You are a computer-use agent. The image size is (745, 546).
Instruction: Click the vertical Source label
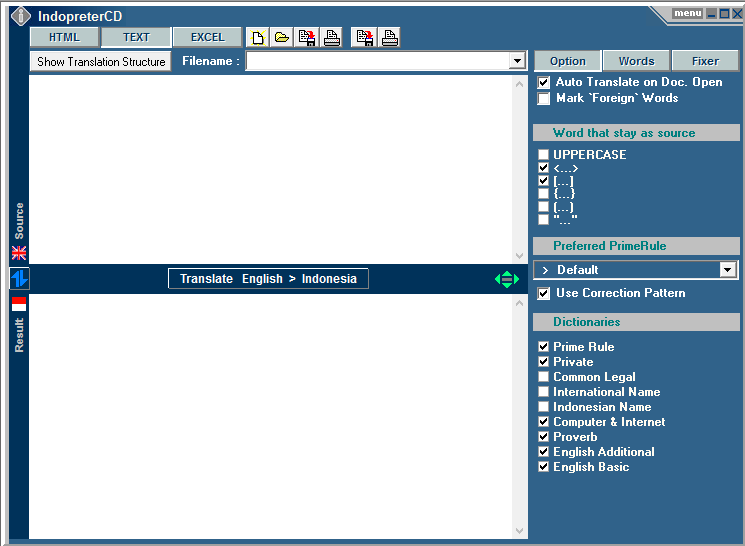pyautogui.click(x=19, y=221)
